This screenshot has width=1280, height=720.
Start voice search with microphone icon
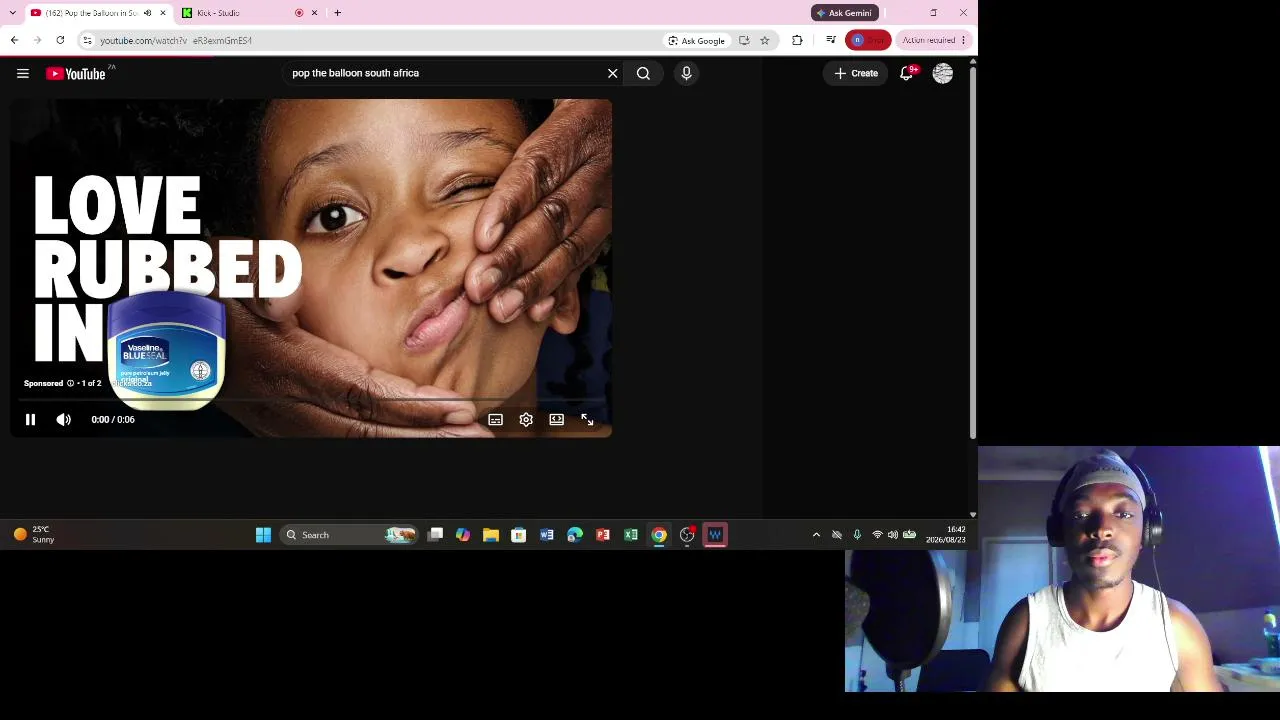686,73
